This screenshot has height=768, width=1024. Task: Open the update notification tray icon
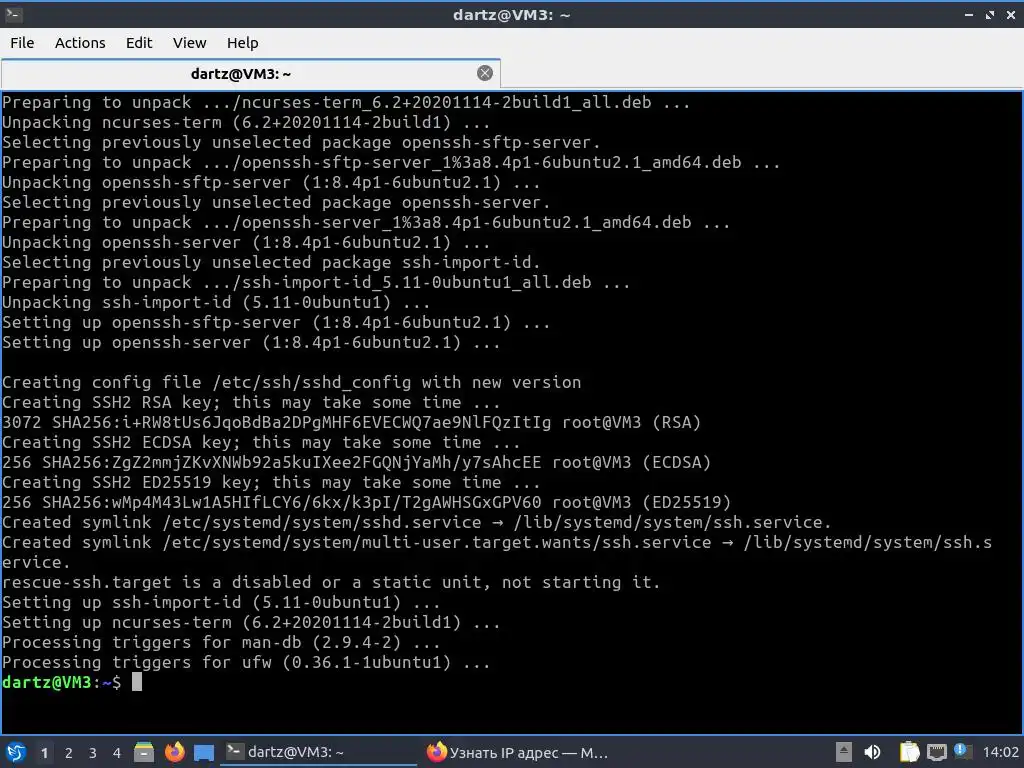coord(962,751)
